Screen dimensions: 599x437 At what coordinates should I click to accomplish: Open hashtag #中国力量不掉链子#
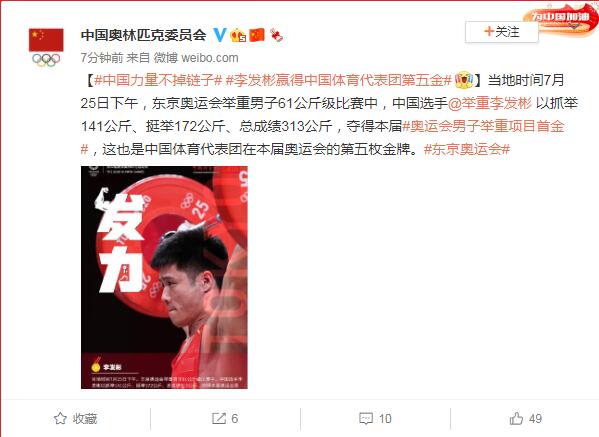158,80
